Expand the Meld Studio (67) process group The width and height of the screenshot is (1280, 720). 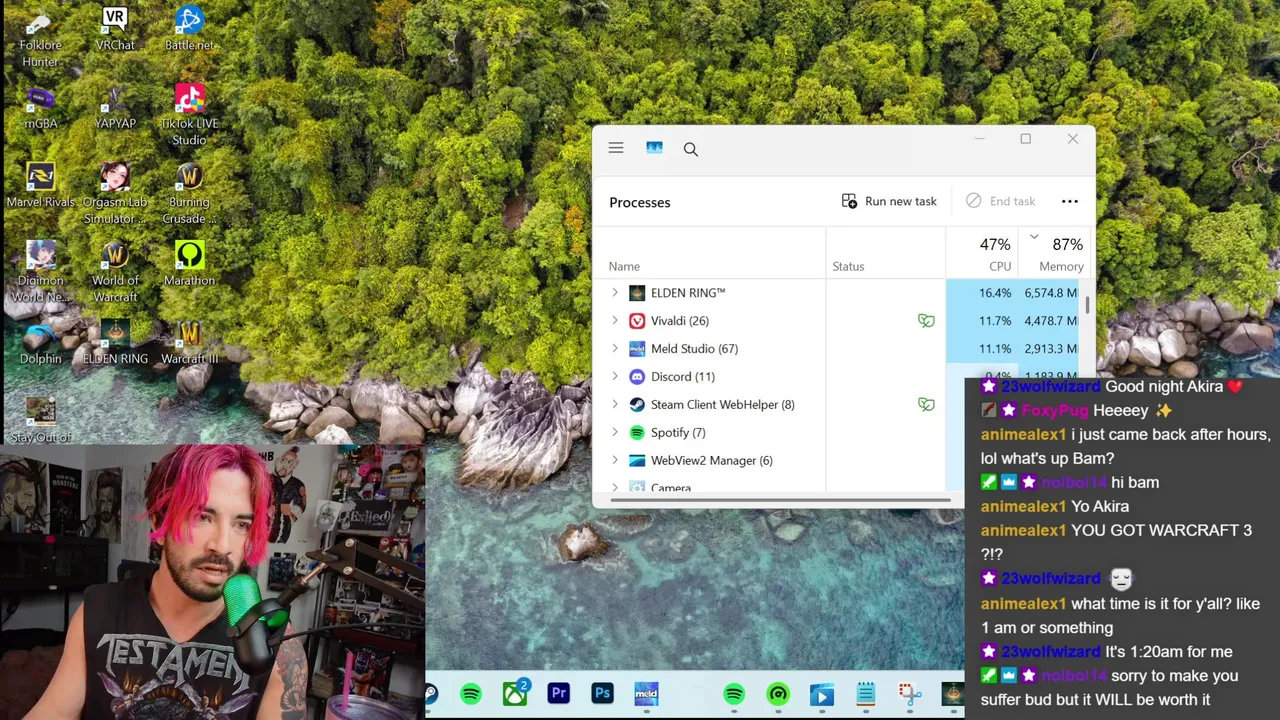(x=615, y=349)
